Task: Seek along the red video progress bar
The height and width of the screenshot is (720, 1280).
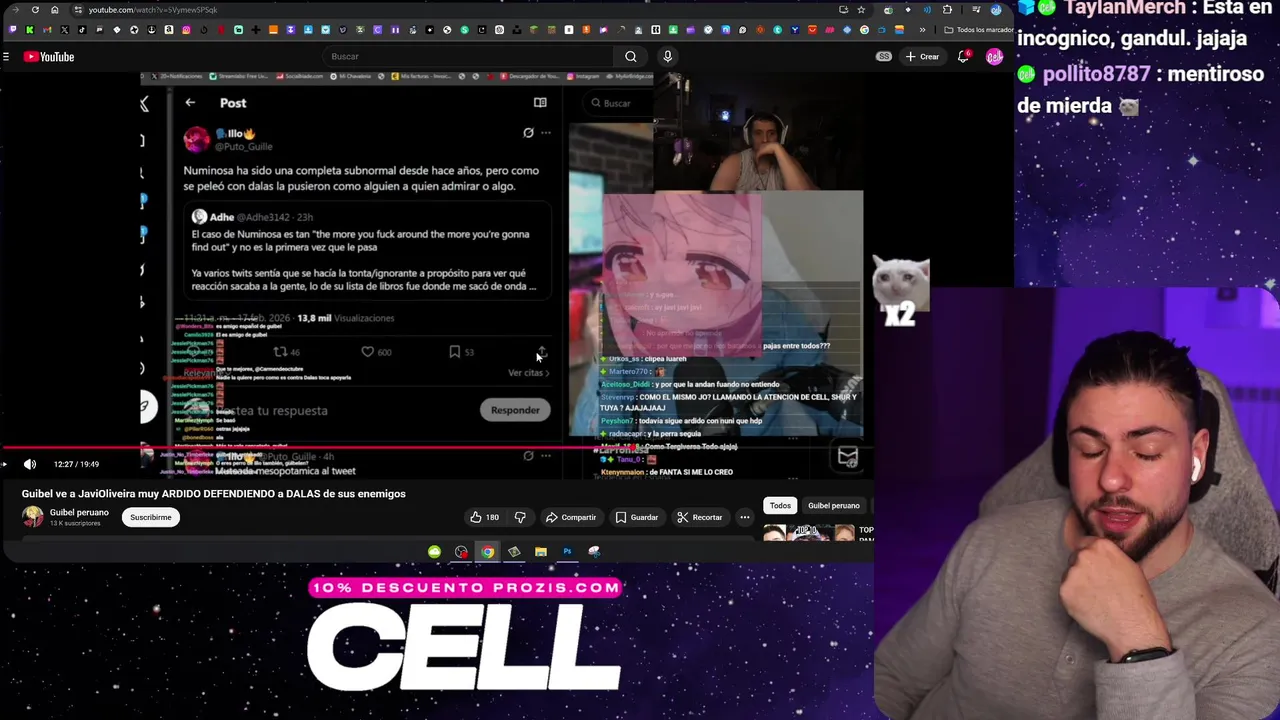Action: tap(436, 449)
